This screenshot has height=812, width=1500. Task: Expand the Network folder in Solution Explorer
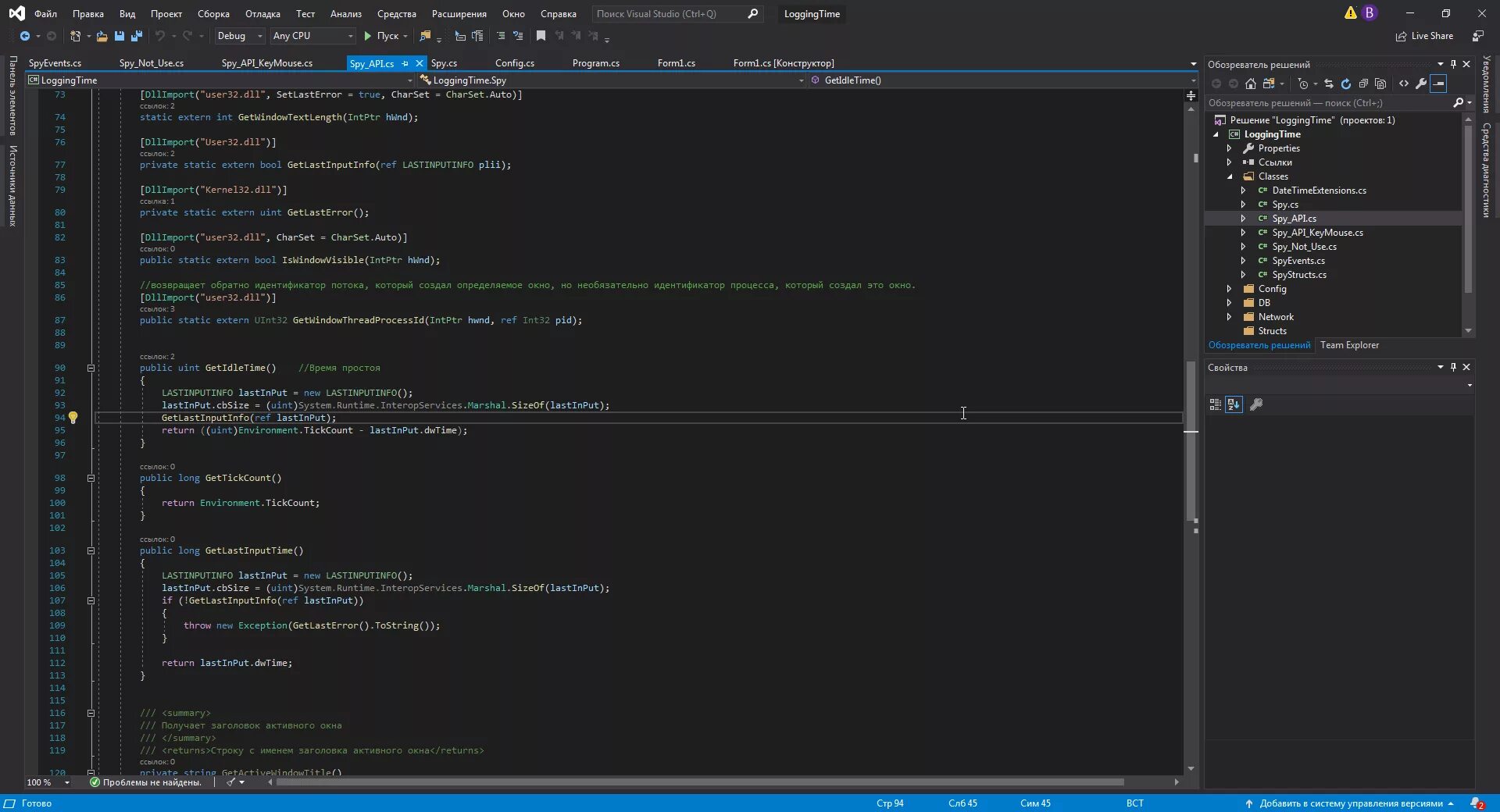coord(1229,317)
